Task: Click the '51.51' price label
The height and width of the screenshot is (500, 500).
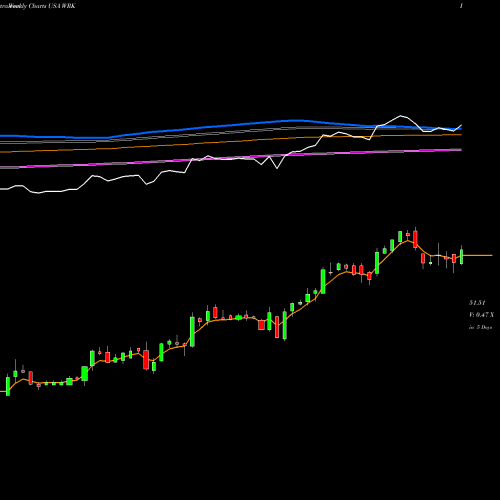Action: 477,303
